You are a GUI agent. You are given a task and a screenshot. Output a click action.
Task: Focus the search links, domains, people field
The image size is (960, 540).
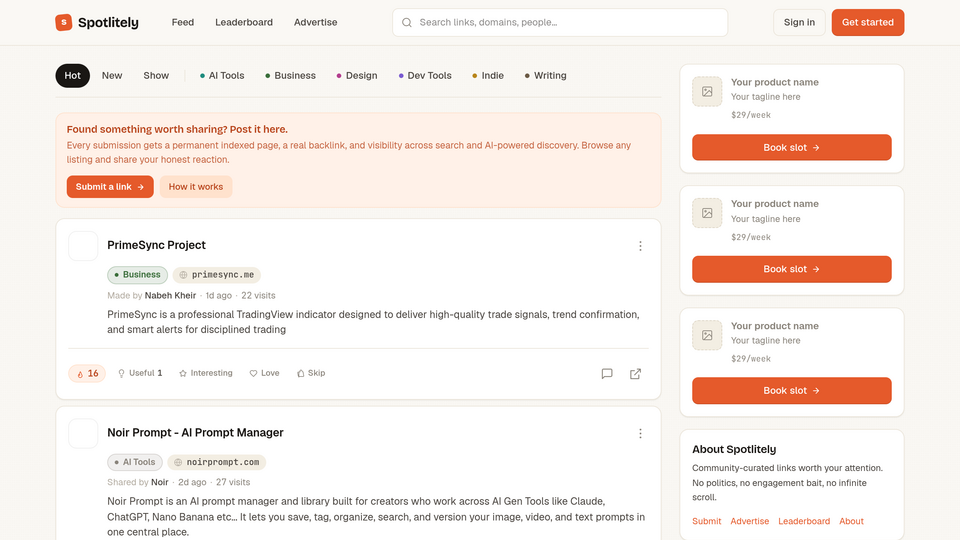coord(560,23)
